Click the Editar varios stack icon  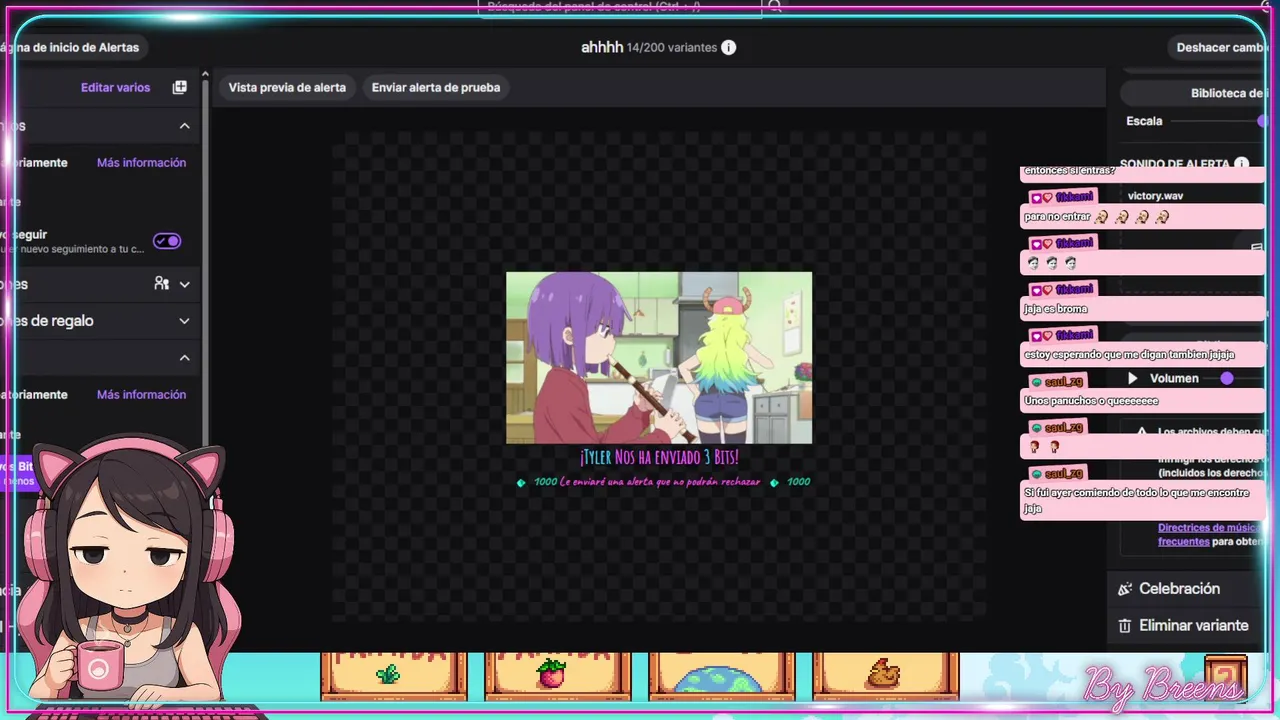click(180, 87)
